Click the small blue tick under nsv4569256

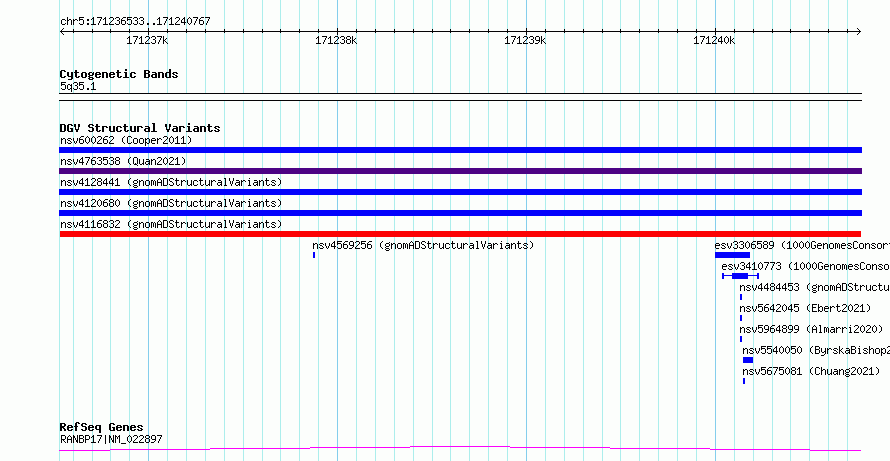[x=314, y=255]
